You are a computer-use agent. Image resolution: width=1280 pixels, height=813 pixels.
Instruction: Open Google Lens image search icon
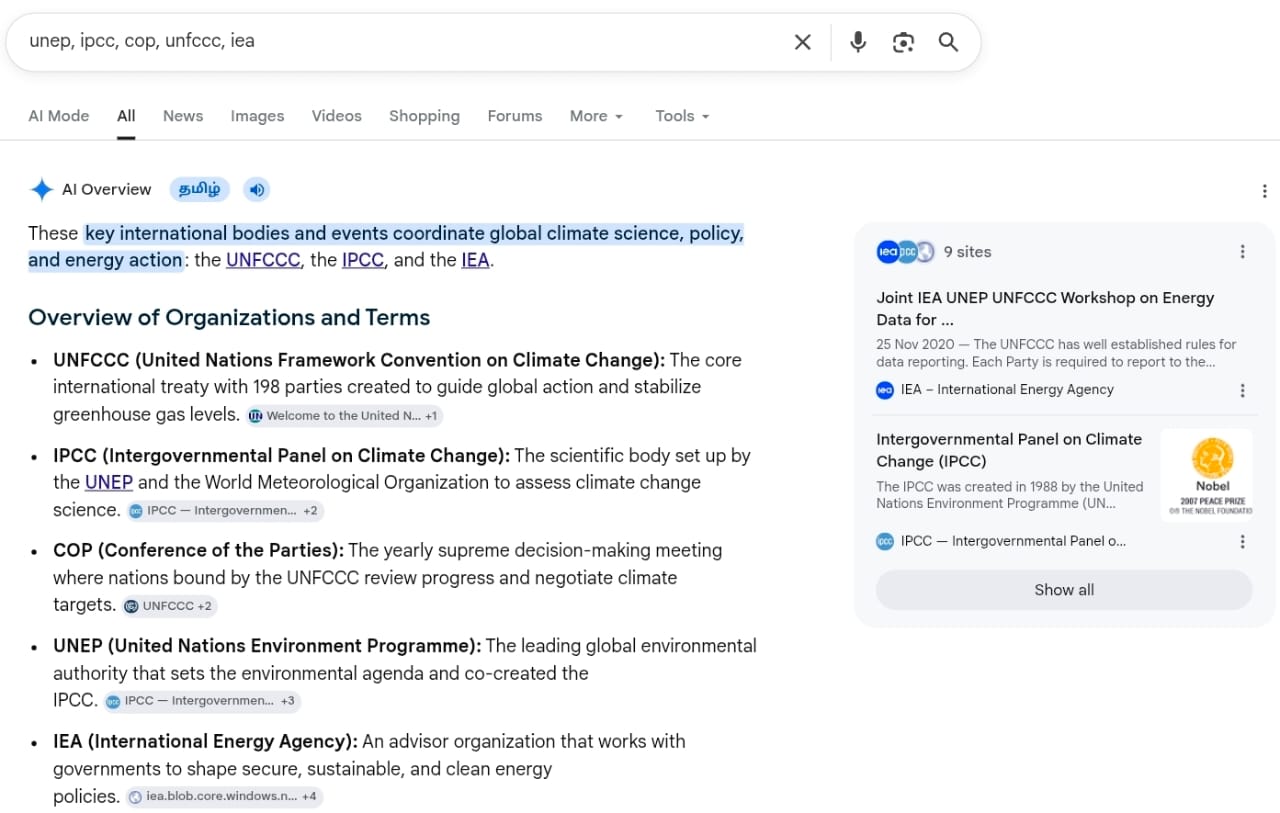[903, 42]
